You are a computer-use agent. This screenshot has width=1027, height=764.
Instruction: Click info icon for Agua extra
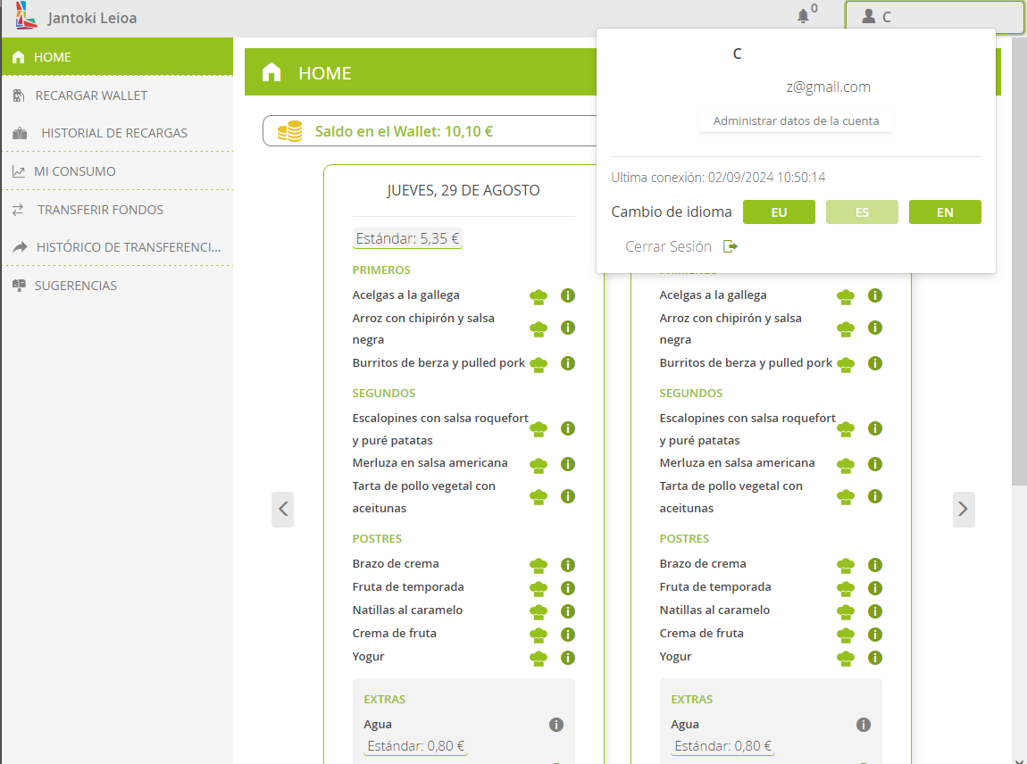coord(557,725)
